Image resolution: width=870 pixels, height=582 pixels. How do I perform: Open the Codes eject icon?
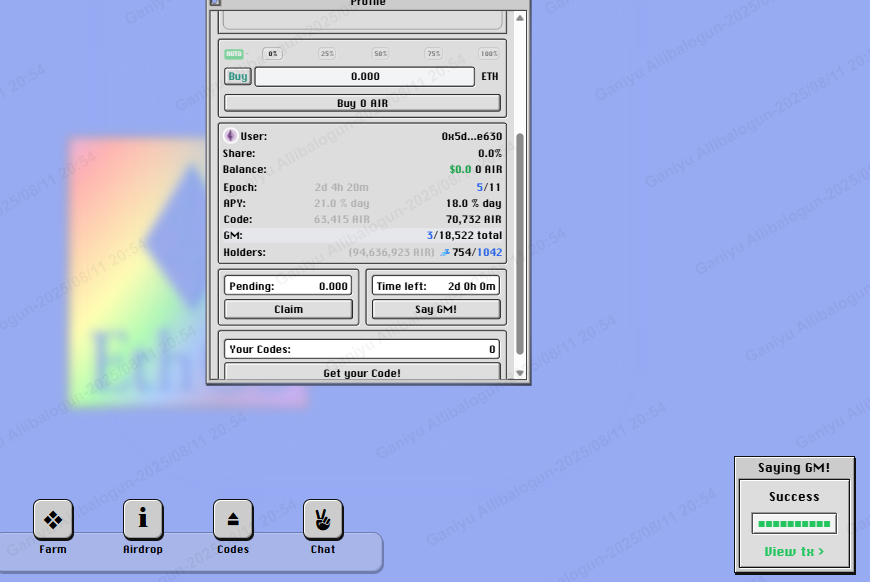tap(233, 520)
